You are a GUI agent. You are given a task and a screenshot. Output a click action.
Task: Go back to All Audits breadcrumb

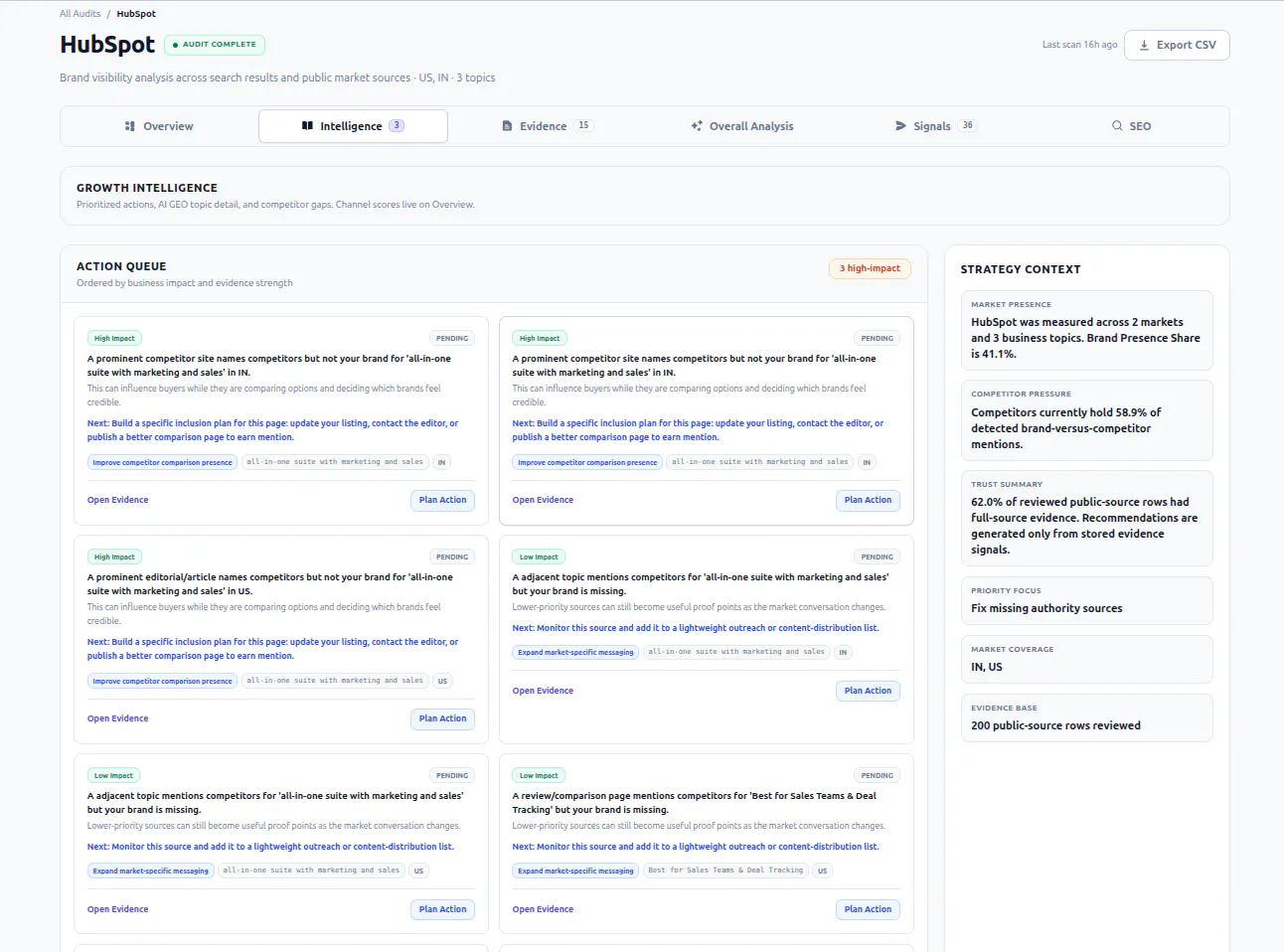(80, 14)
